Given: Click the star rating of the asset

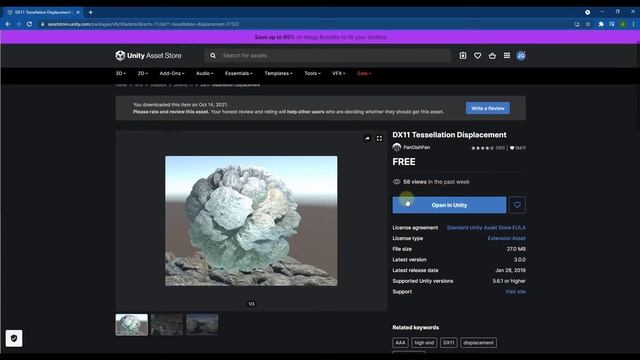Looking at the screenshot, I should coord(482,148).
